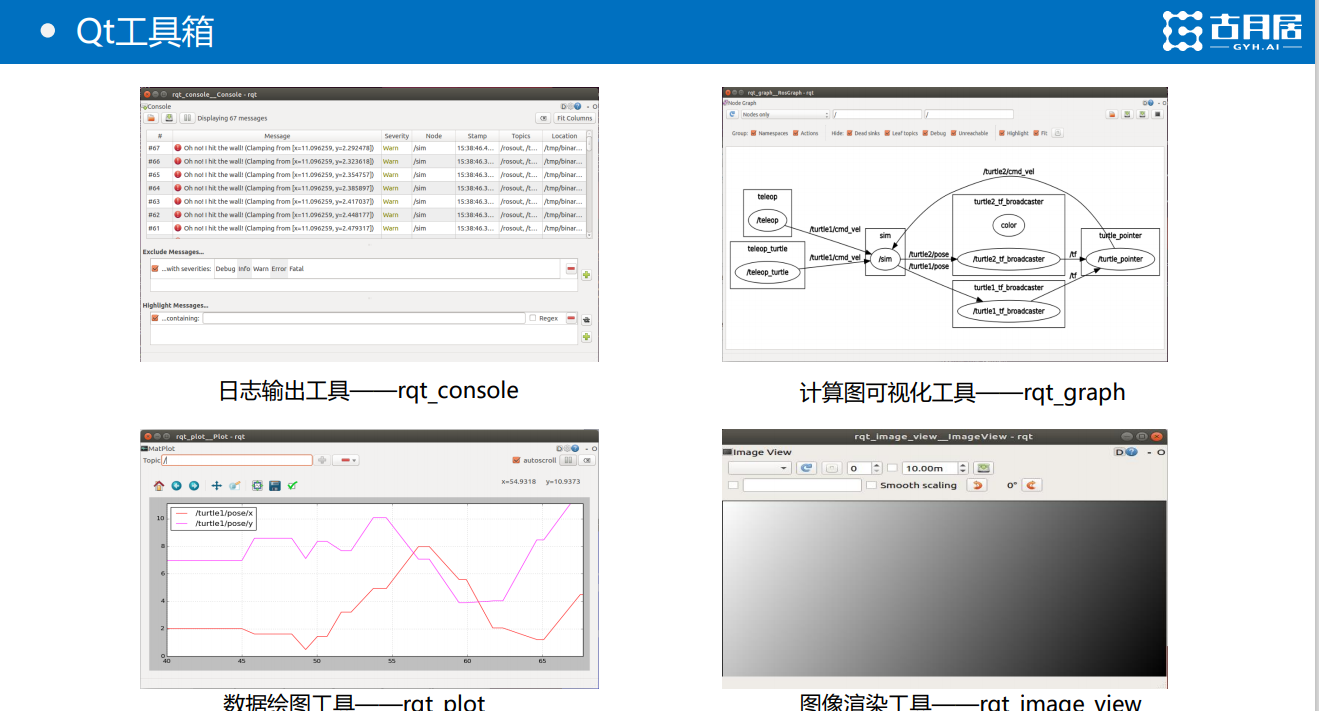Select the pan tool in rqt_plot toolbar
Screen dimensions: 1319x711
pyautogui.click(x=217, y=486)
